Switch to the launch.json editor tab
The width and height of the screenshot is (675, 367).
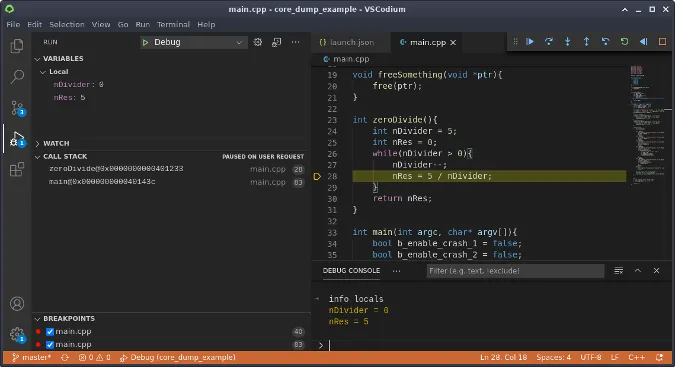[x=351, y=42]
